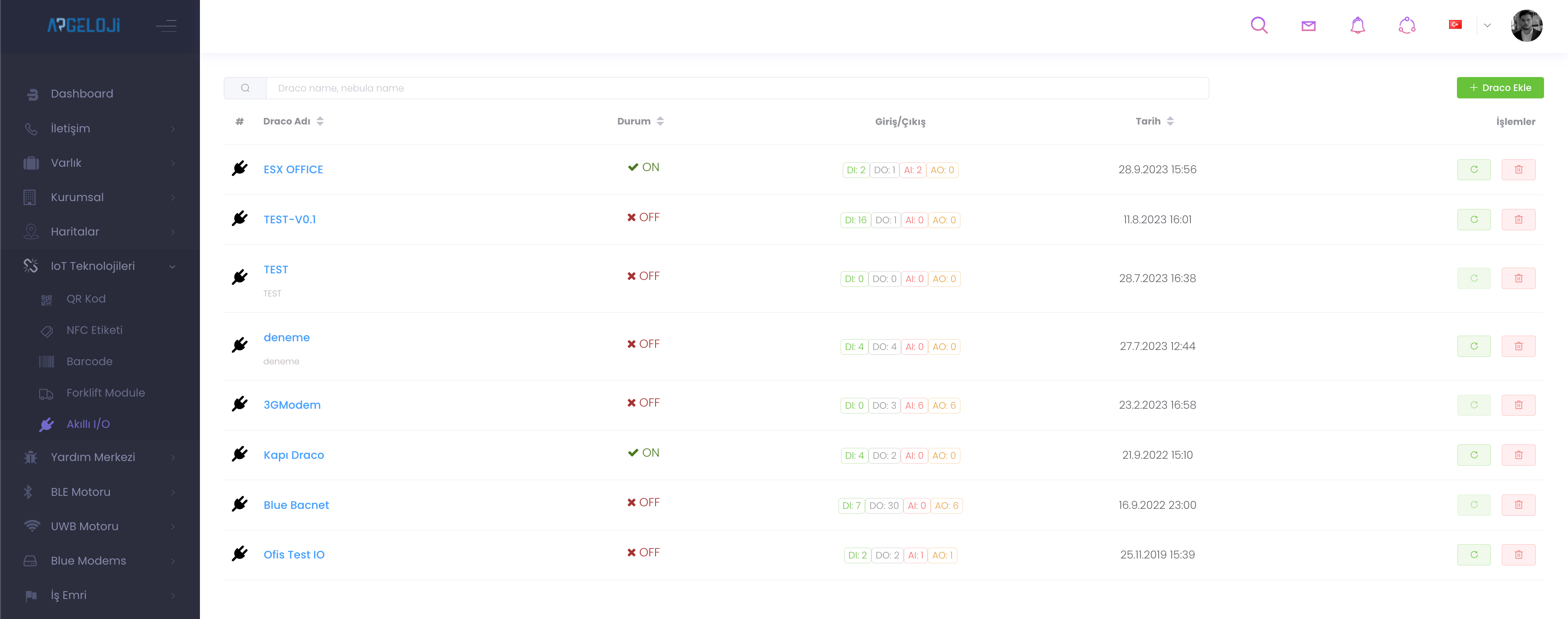Open the Blue Bacnet draco link
1568x619 pixels.
[x=296, y=505]
